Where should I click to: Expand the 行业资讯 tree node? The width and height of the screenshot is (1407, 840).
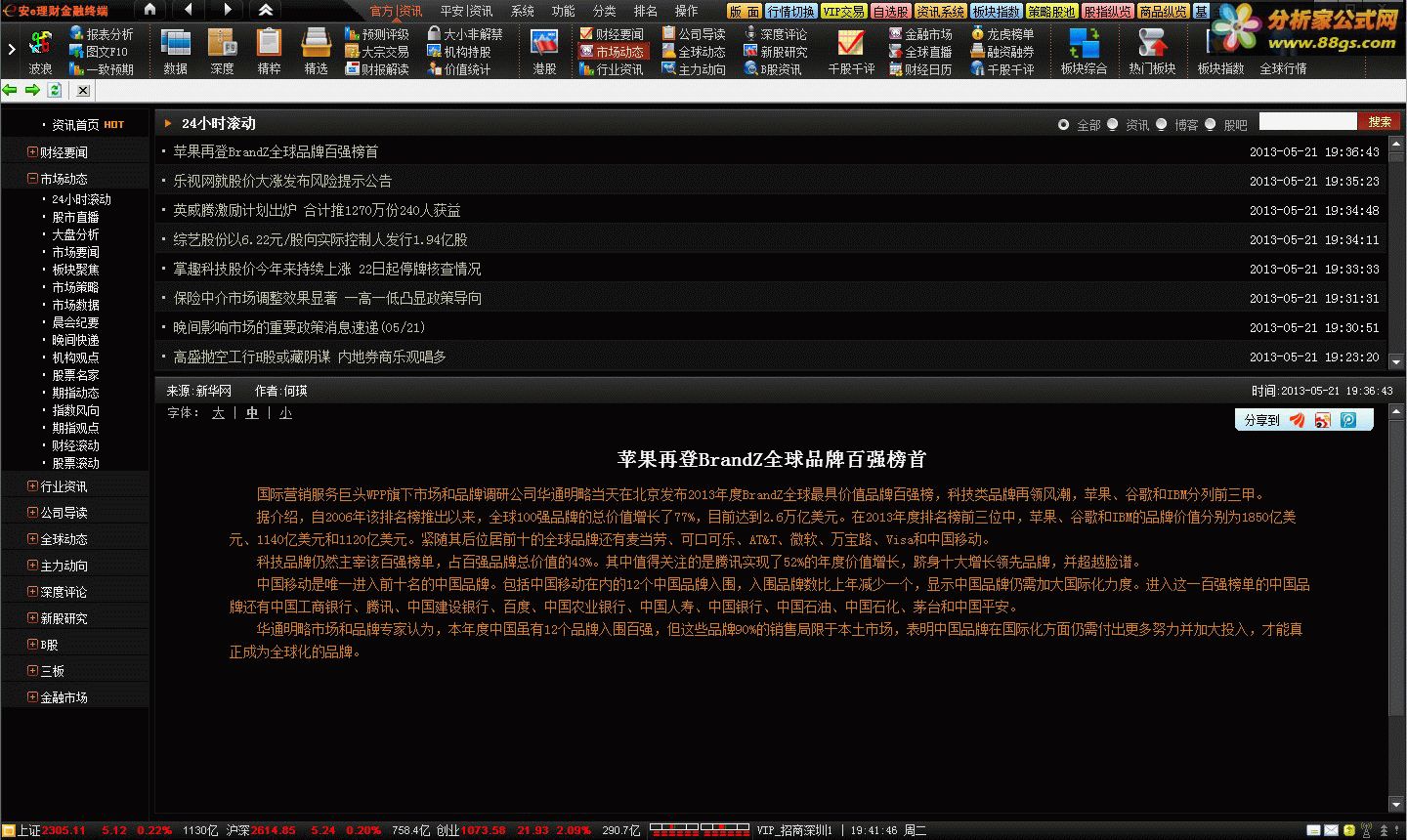point(32,485)
